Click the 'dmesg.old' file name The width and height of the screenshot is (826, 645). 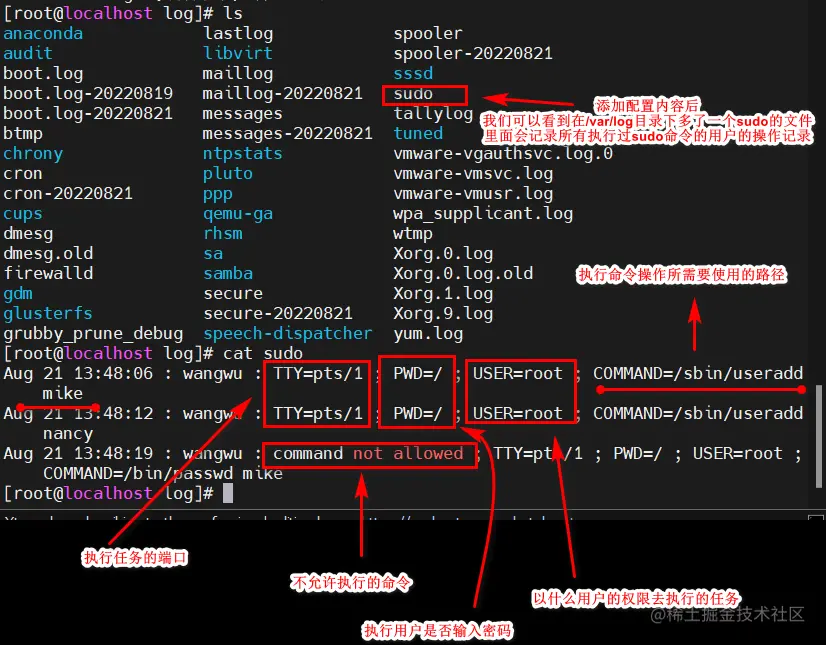[48, 253]
